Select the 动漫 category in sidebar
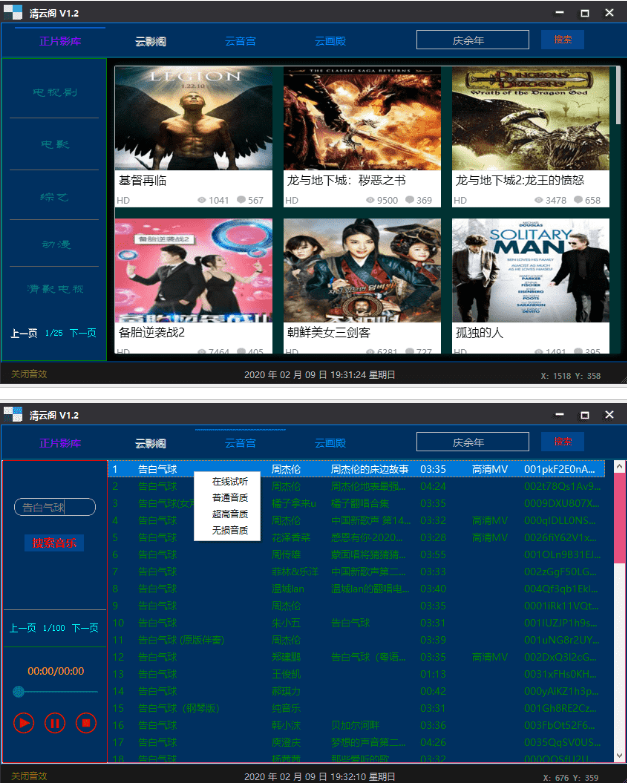The width and height of the screenshot is (627, 783). [x=55, y=244]
